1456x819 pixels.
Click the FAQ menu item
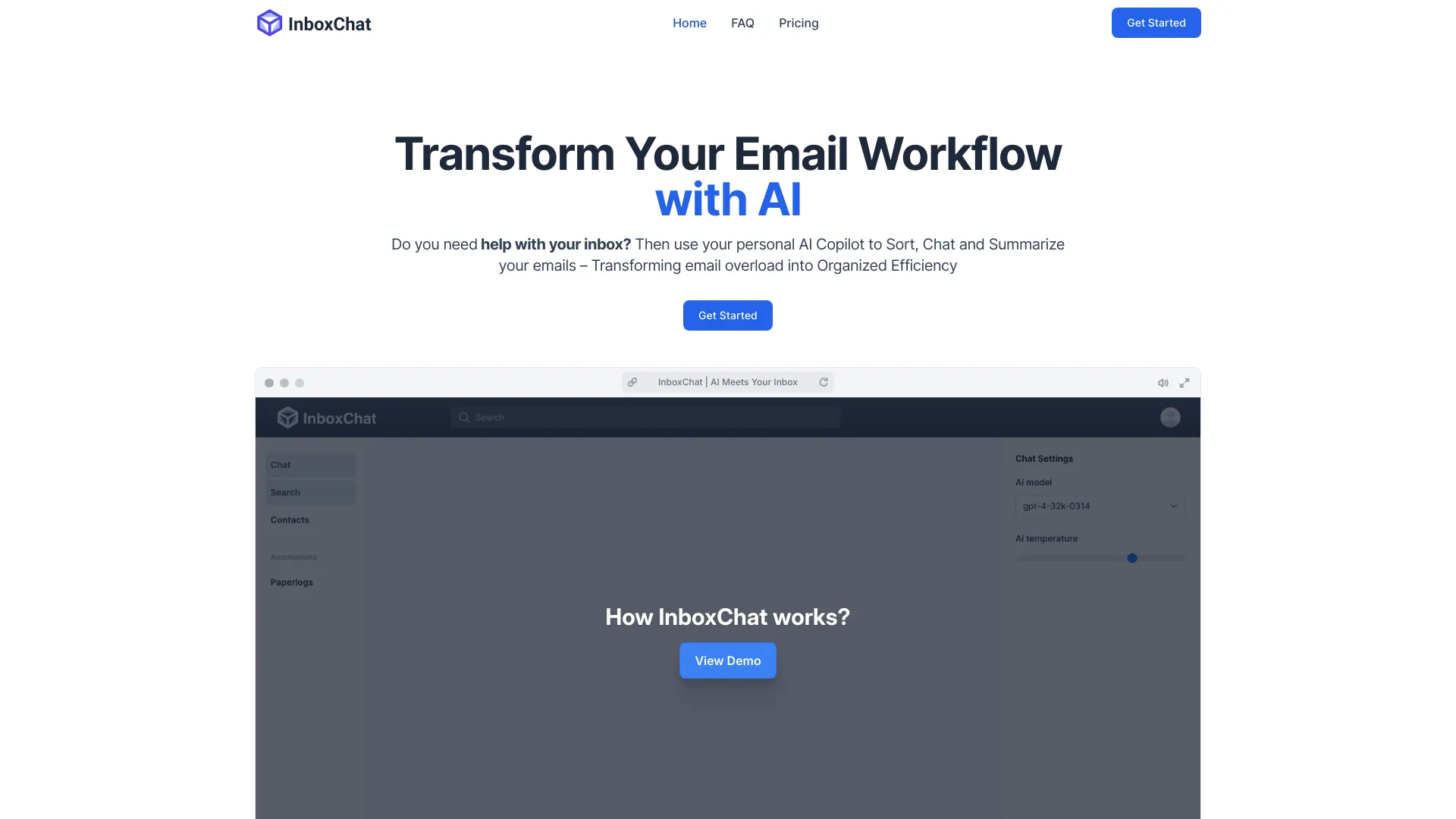point(743,22)
